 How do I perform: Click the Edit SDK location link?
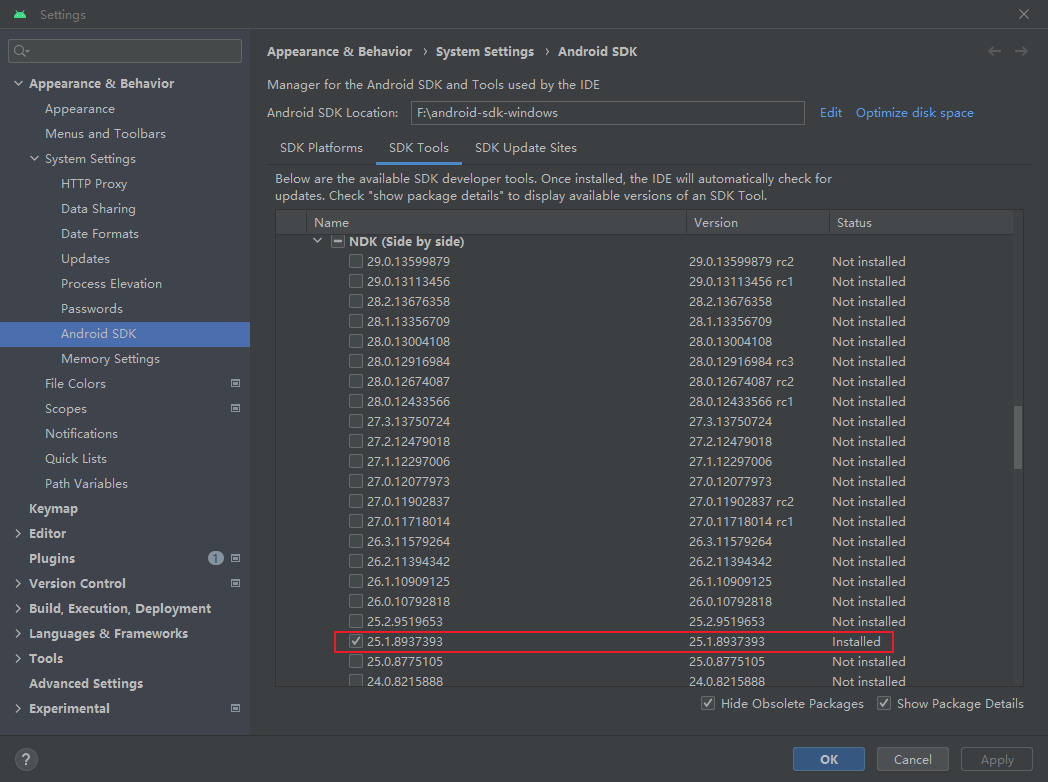(x=831, y=113)
